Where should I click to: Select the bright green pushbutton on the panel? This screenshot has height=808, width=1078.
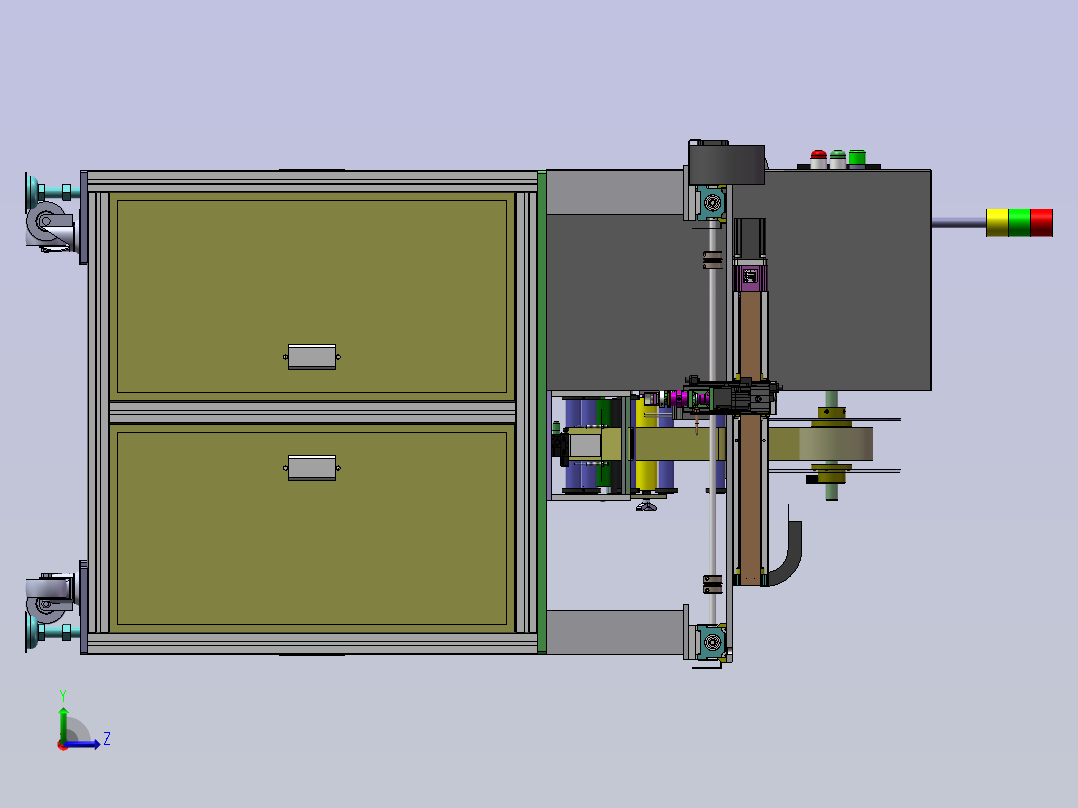click(x=857, y=157)
